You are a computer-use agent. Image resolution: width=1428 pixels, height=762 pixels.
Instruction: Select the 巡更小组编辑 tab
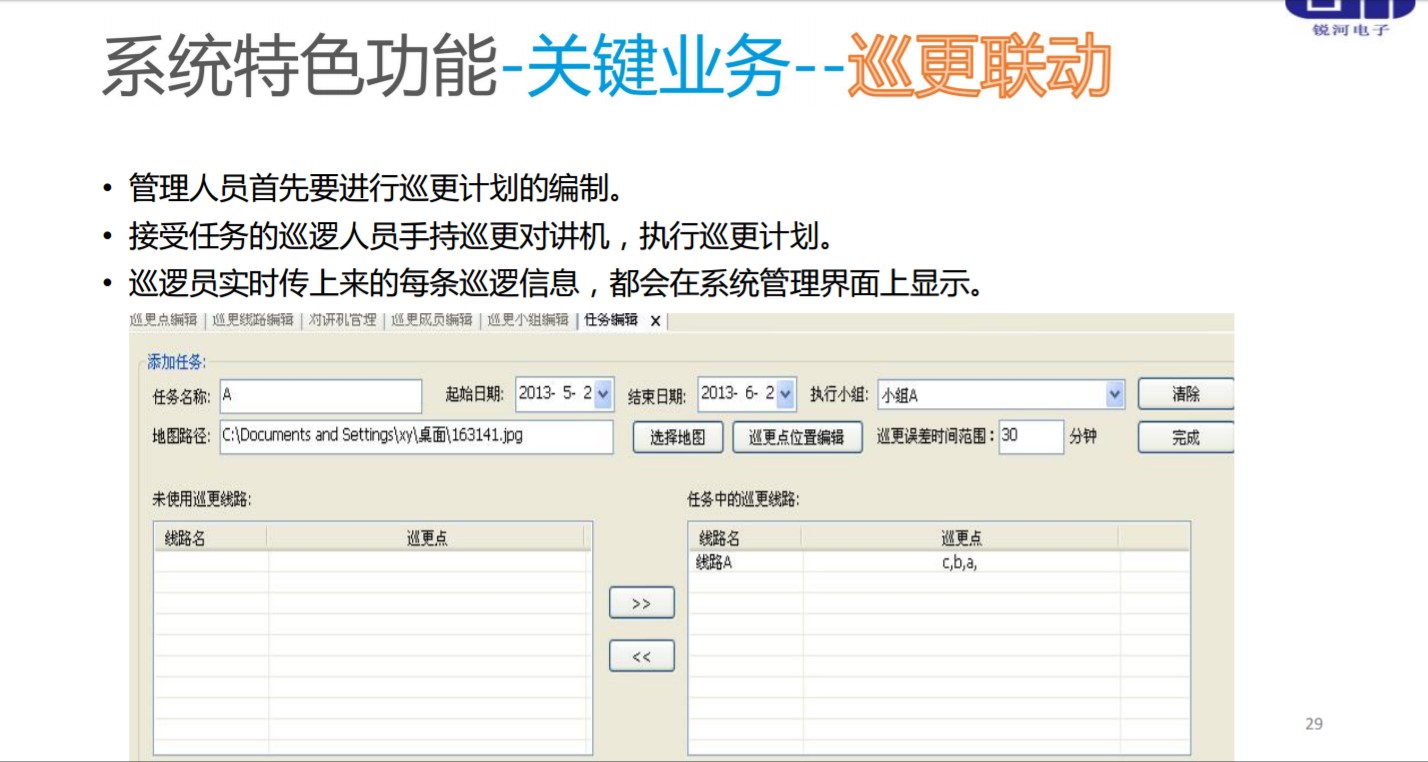click(528, 321)
